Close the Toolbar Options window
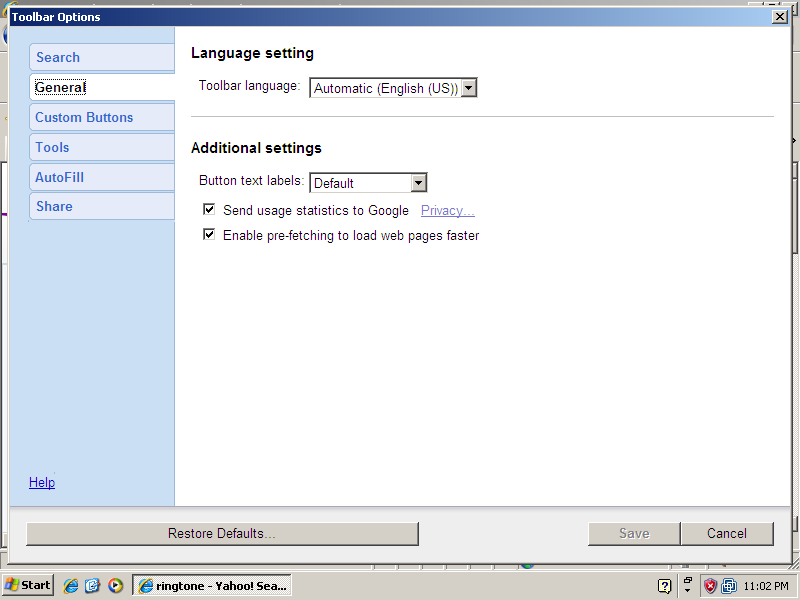 click(780, 17)
